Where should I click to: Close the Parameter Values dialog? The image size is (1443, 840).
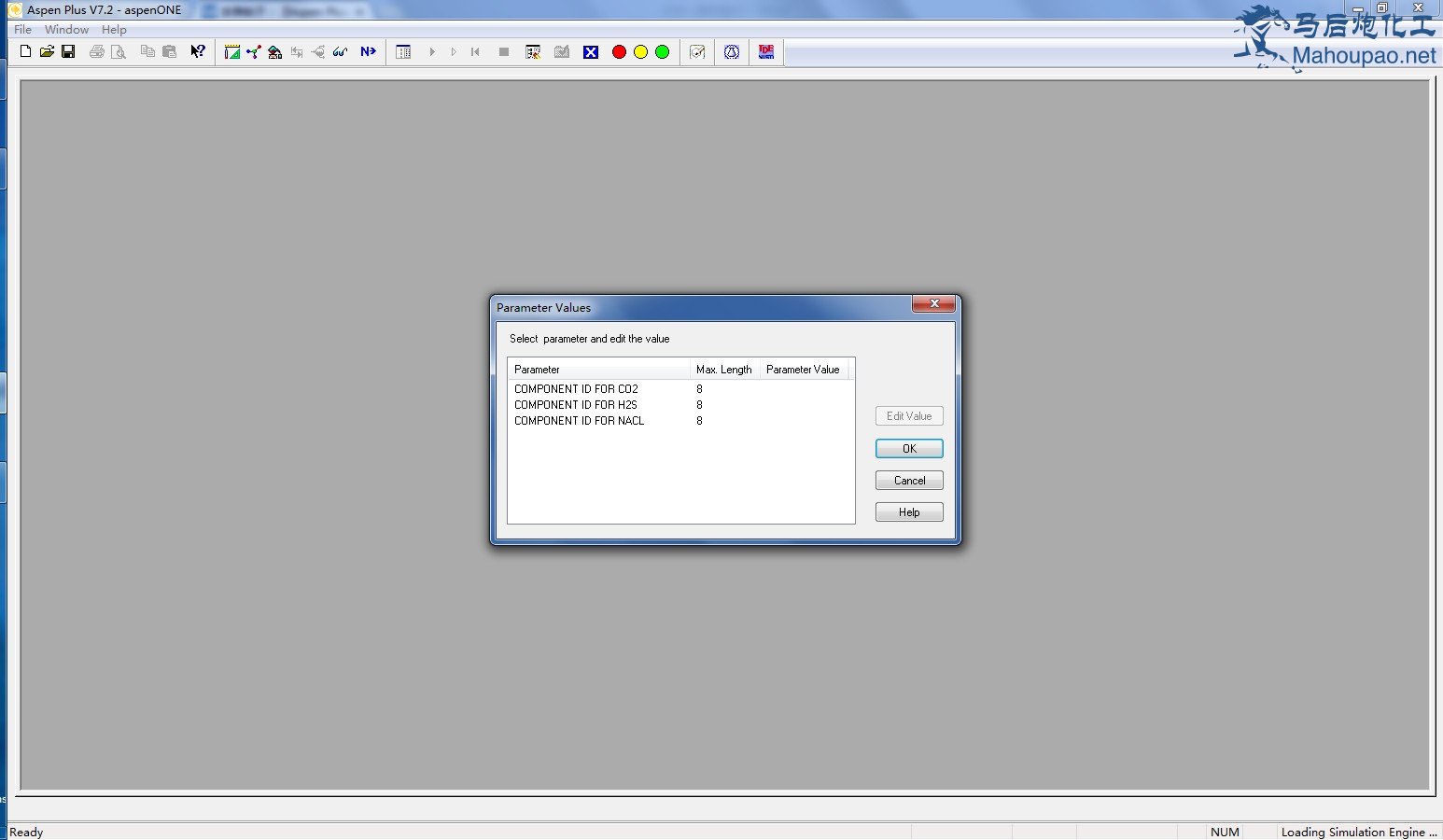click(x=933, y=304)
